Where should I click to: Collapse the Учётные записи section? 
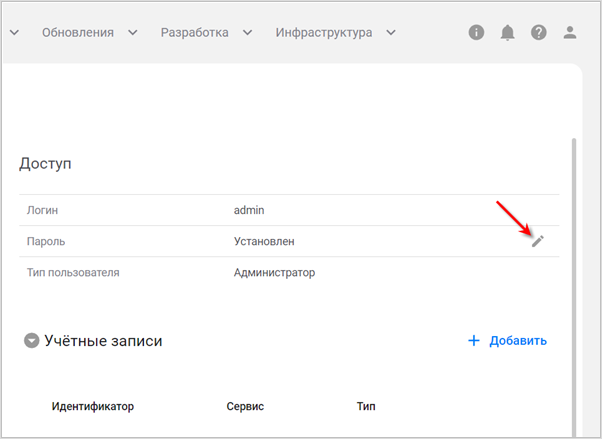coord(31,340)
